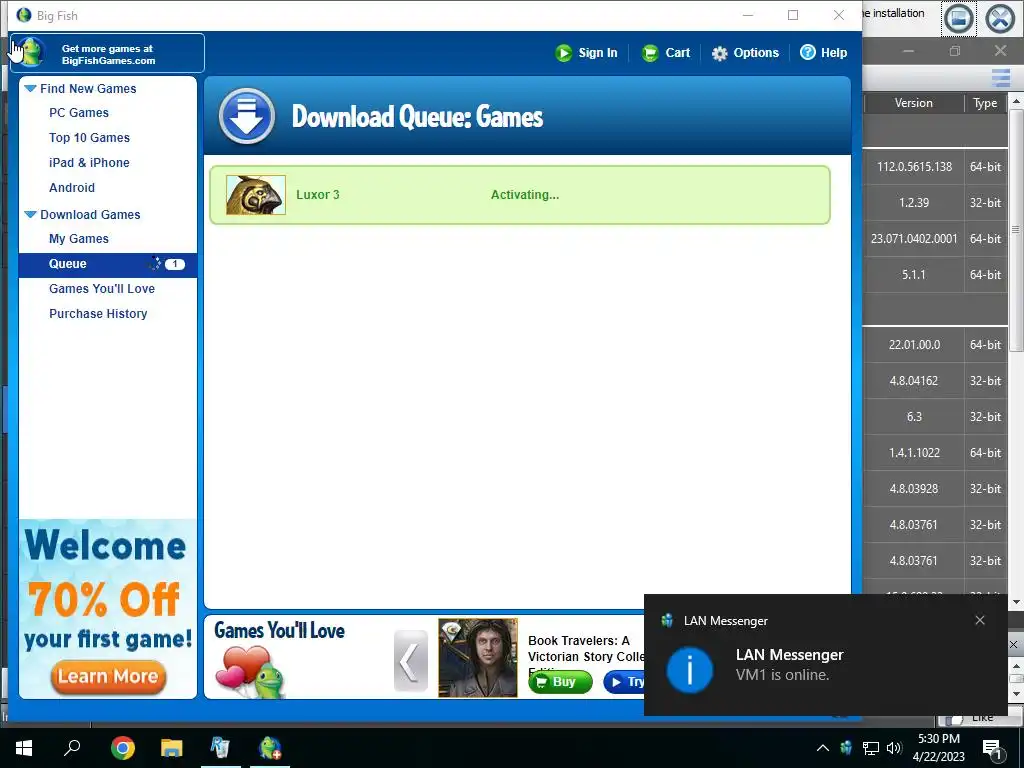Click the hamburger menu icon in background window
This screenshot has width=1024, height=768.
[1000, 77]
